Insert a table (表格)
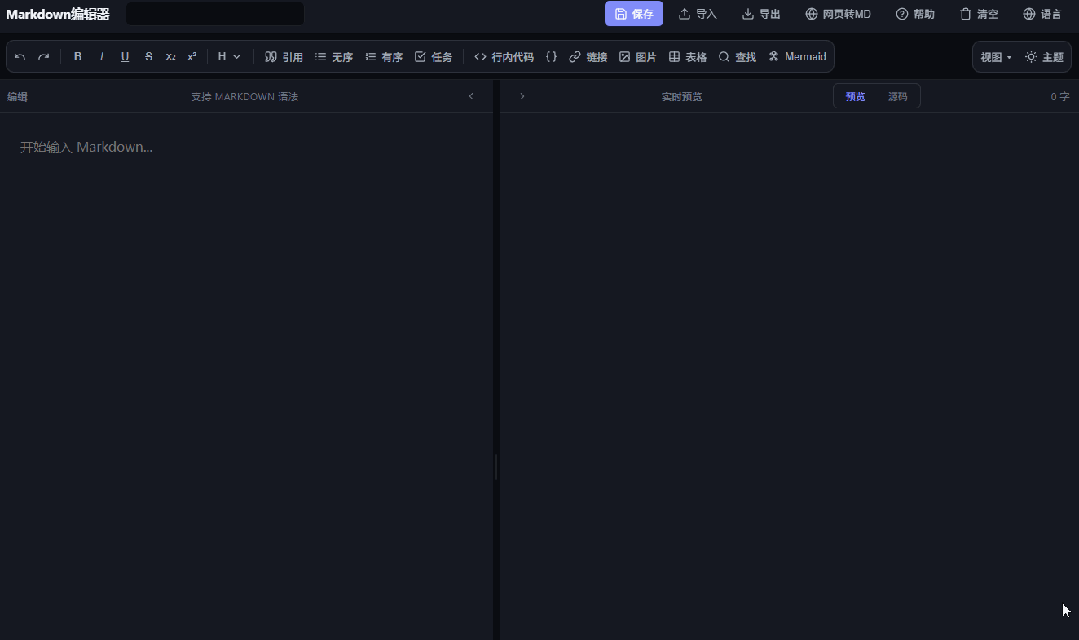 (x=687, y=56)
